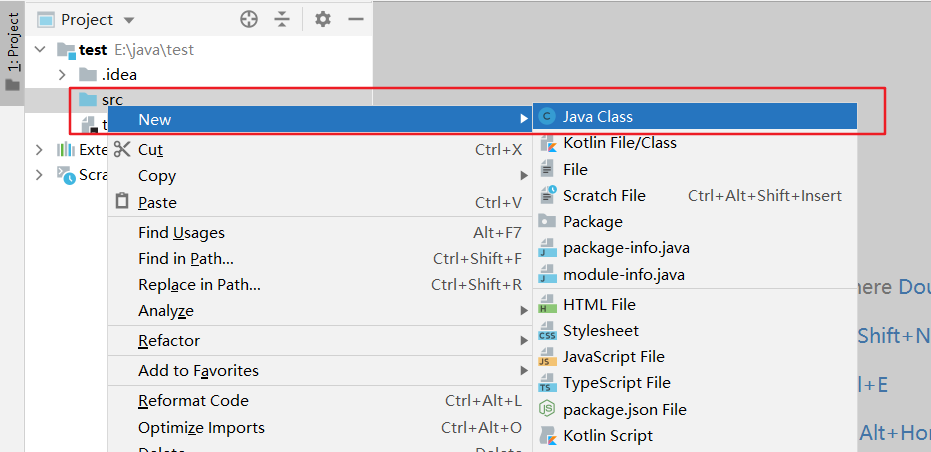Click the package-info.java icon
Screen dimensions: 931x452
click(x=547, y=248)
